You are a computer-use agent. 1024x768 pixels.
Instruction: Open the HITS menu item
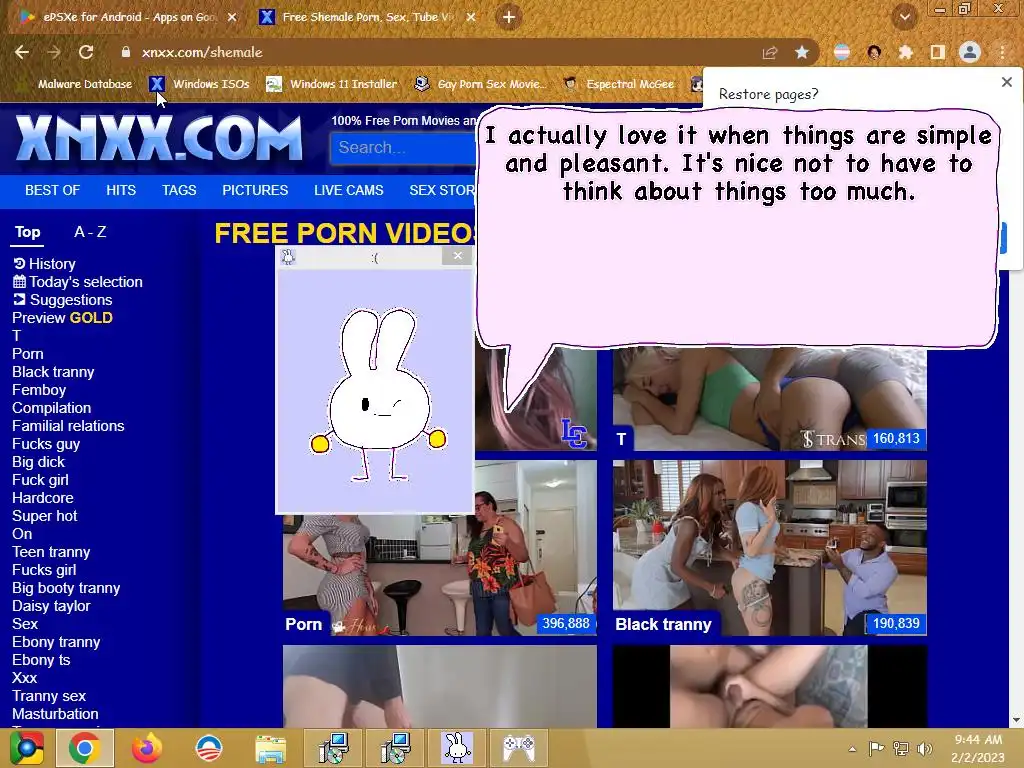click(x=121, y=190)
